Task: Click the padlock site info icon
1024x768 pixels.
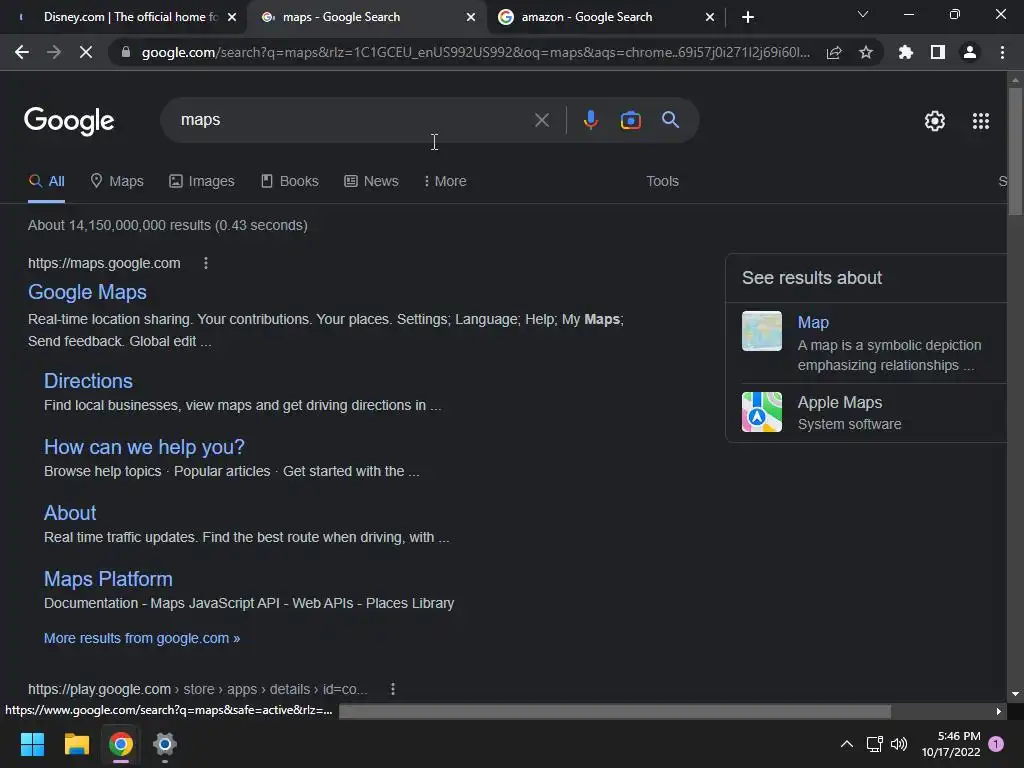Action: coord(125,52)
